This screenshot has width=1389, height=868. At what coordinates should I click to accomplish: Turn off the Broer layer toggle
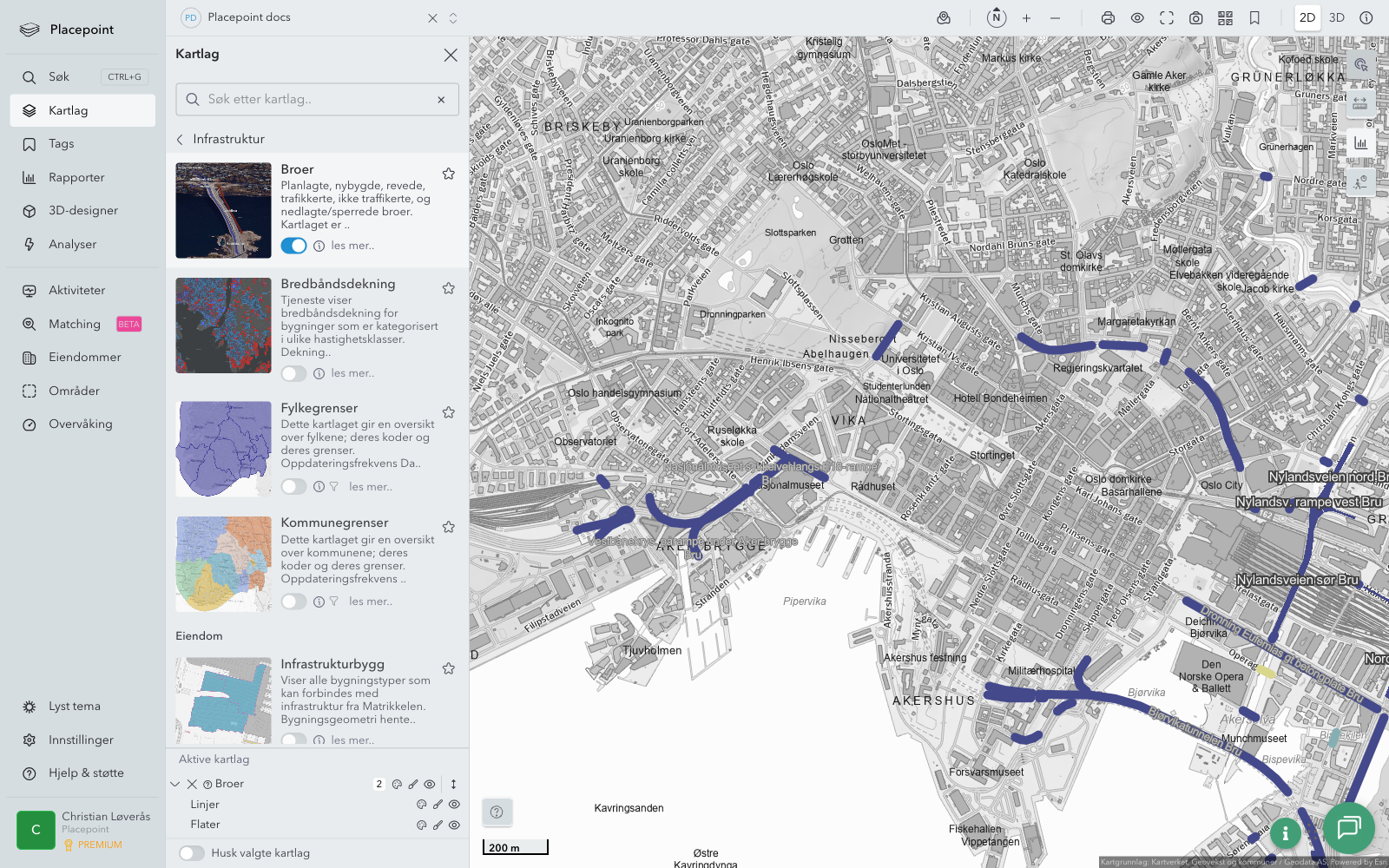[293, 246]
